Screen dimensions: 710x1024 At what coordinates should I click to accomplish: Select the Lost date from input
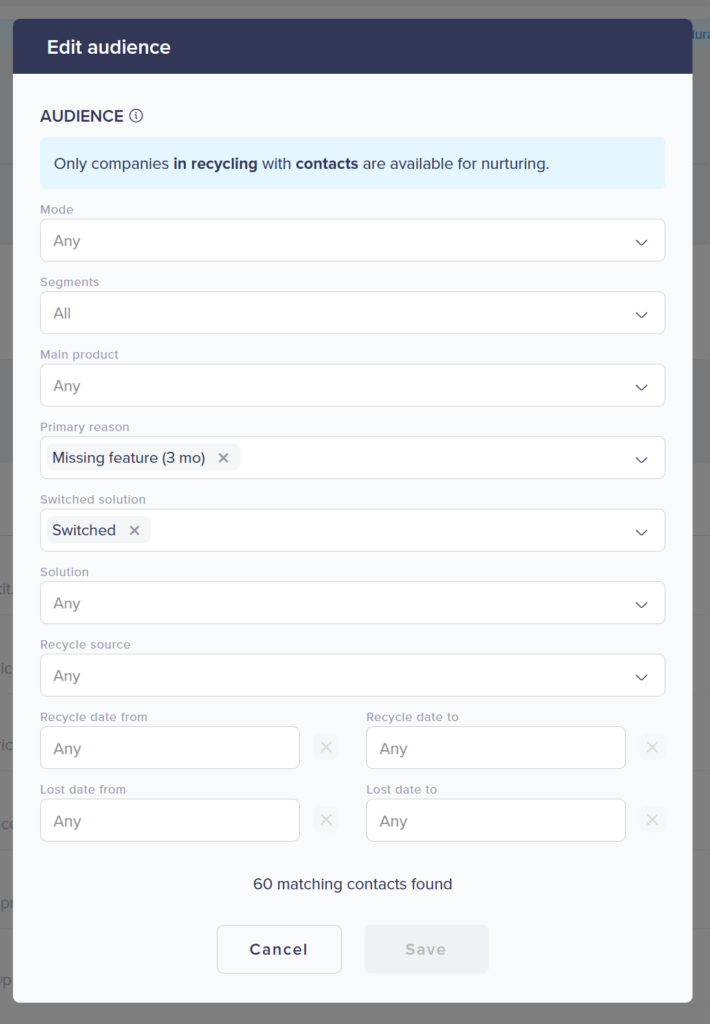(169, 821)
